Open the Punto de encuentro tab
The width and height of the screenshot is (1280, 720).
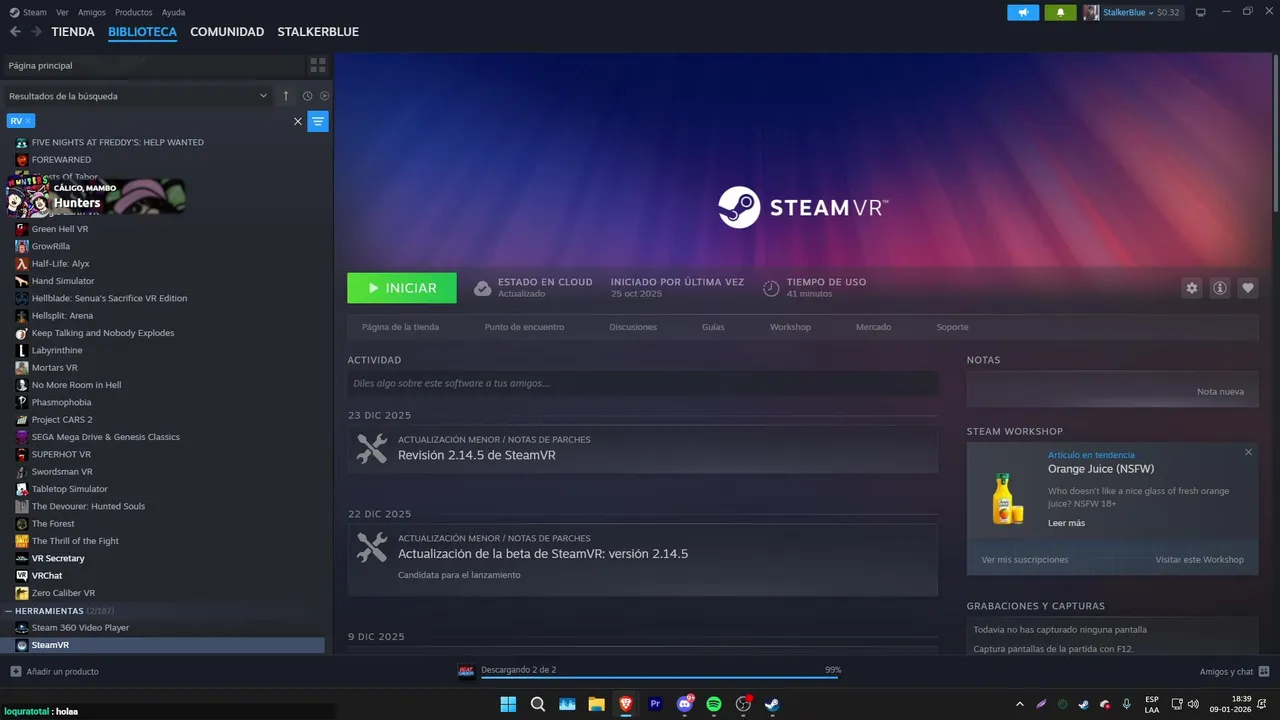click(524, 327)
